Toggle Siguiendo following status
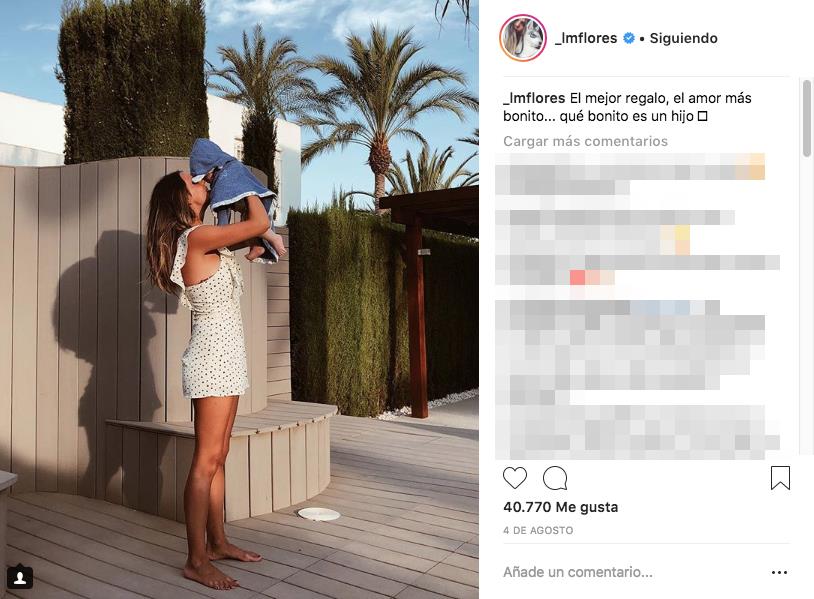Image resolution: width=814 pixels, height=599 pixels. click(683, 38)
